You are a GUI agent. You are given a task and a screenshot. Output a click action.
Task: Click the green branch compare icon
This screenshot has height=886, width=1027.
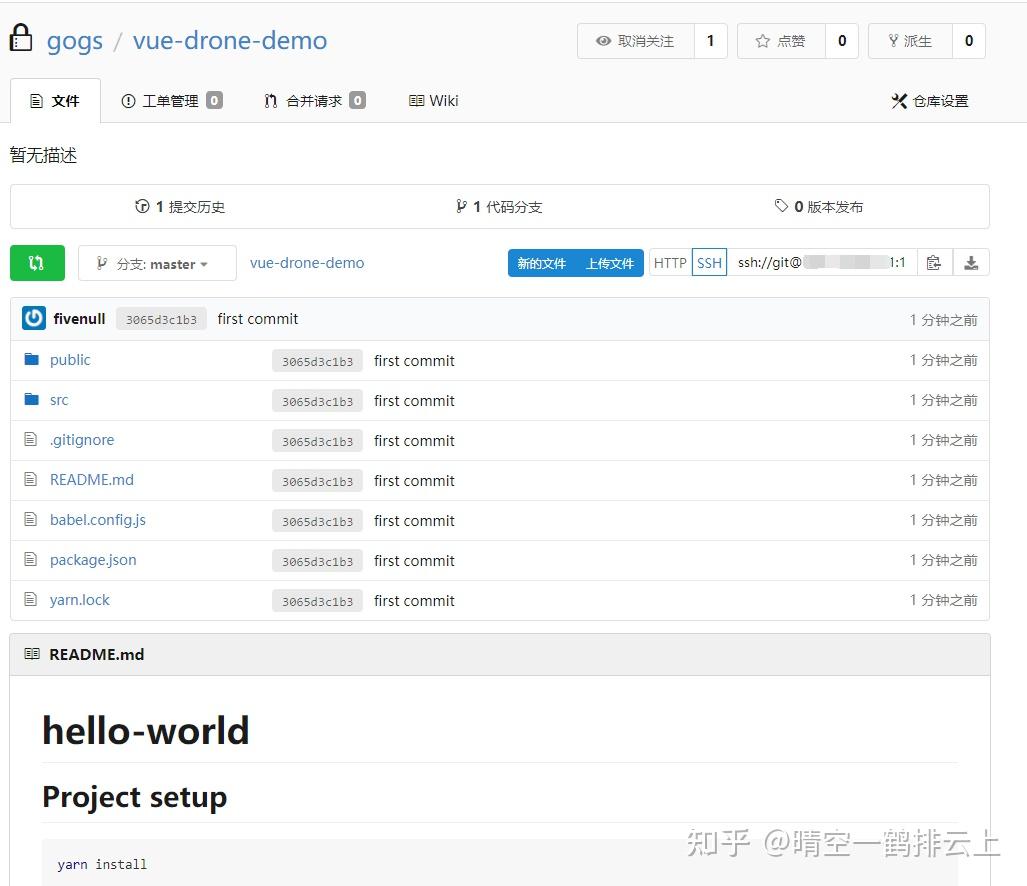point(37,262)
